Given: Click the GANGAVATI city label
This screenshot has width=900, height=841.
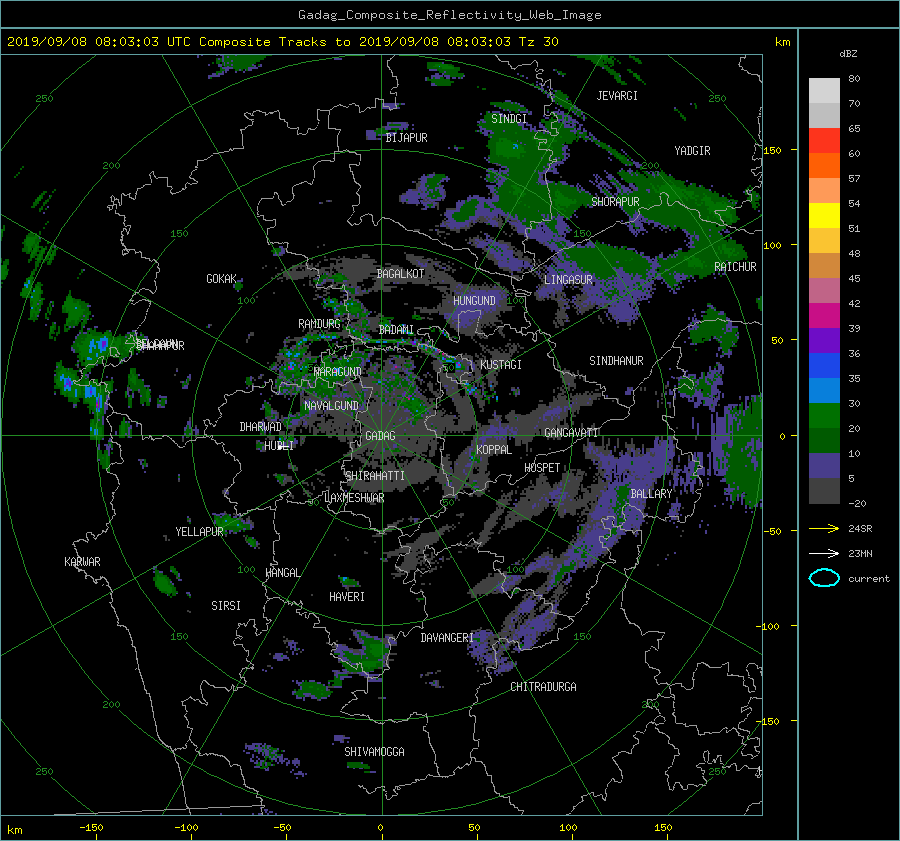Looking at the screenshot, I should [571, 432].
